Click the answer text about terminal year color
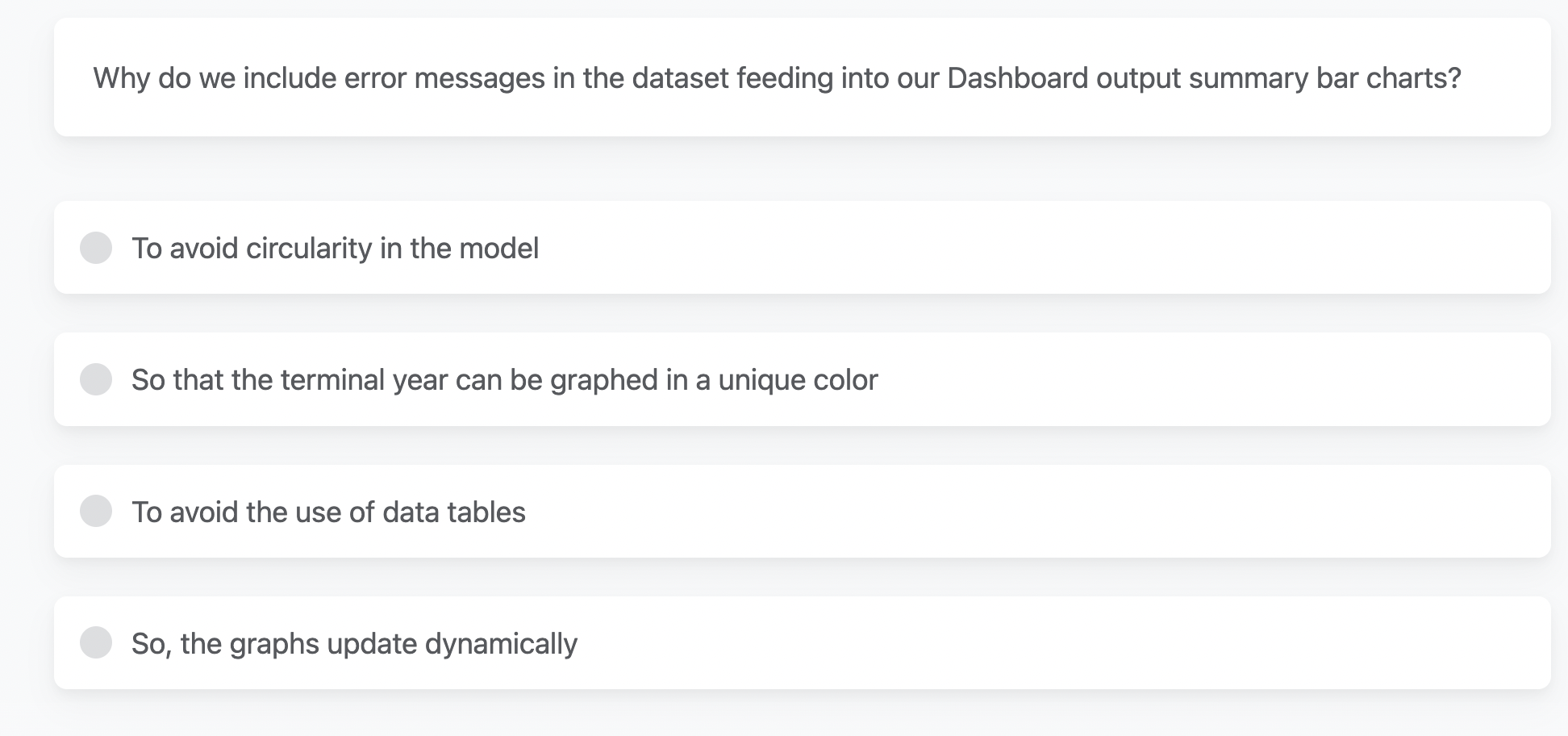The image size is (1568, 736). (x=506, y=379)
